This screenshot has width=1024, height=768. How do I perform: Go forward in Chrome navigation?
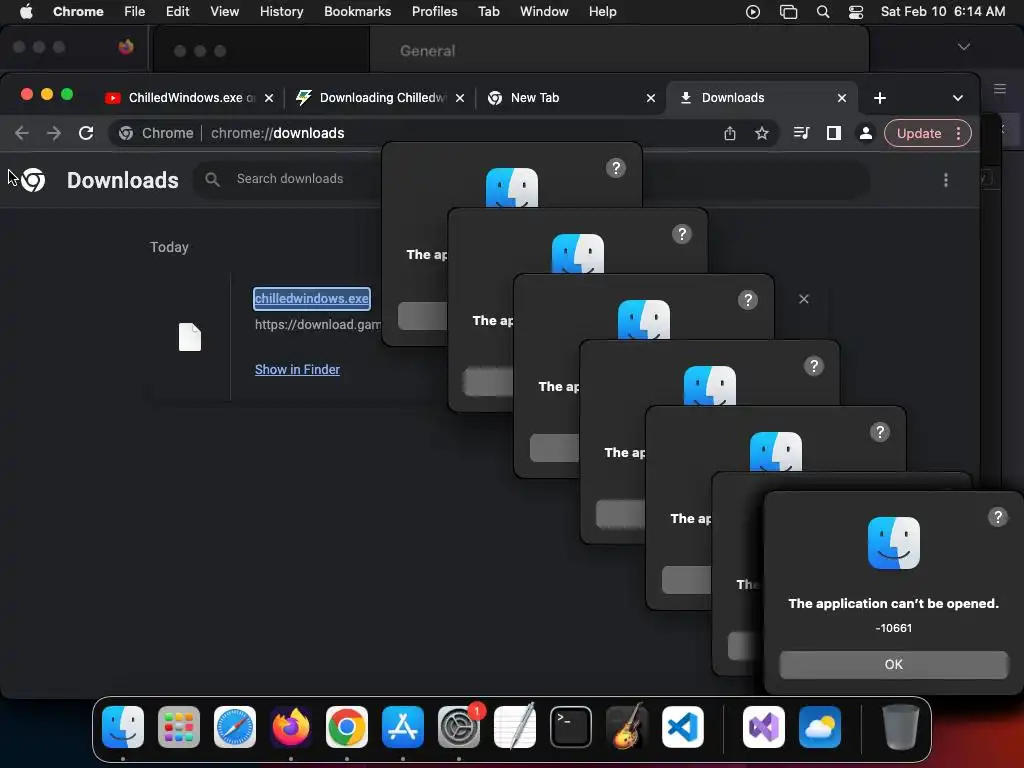pyautogui.click(x=54, y=133)
